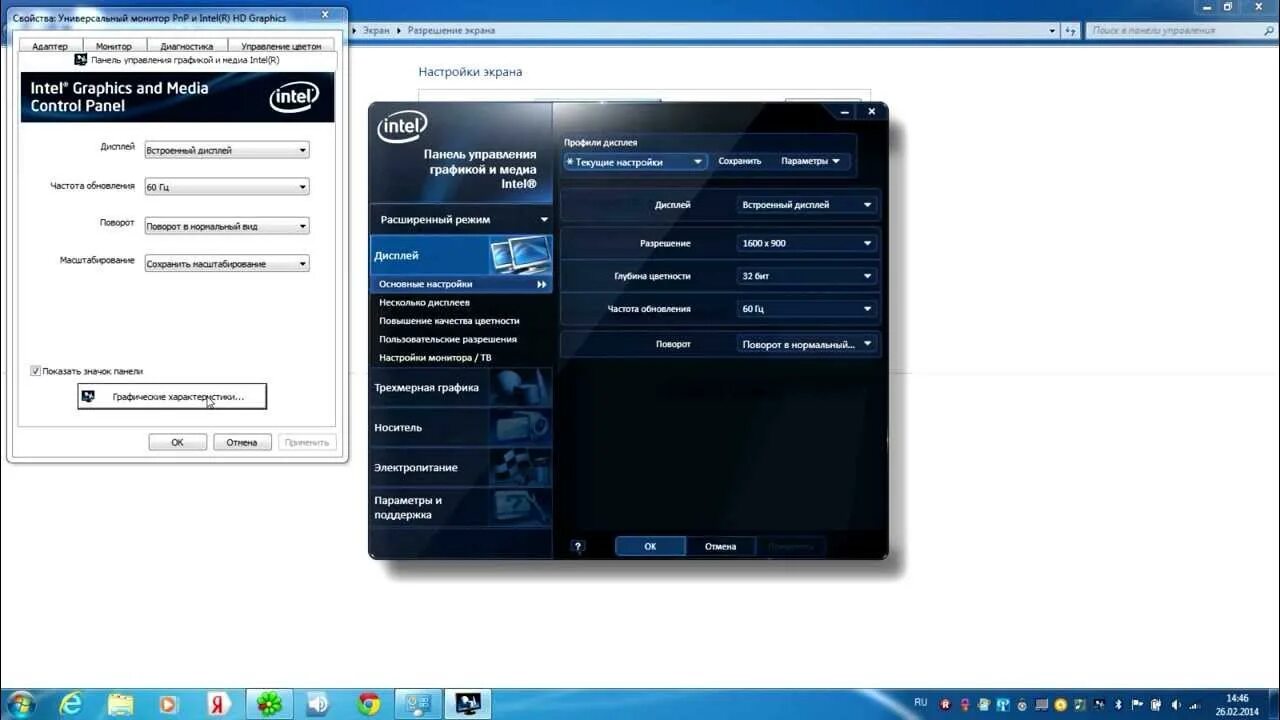Screen dimensions: 1280x720
Task: Open the Windows Start menu orb
Action: (x=19, y=704)
